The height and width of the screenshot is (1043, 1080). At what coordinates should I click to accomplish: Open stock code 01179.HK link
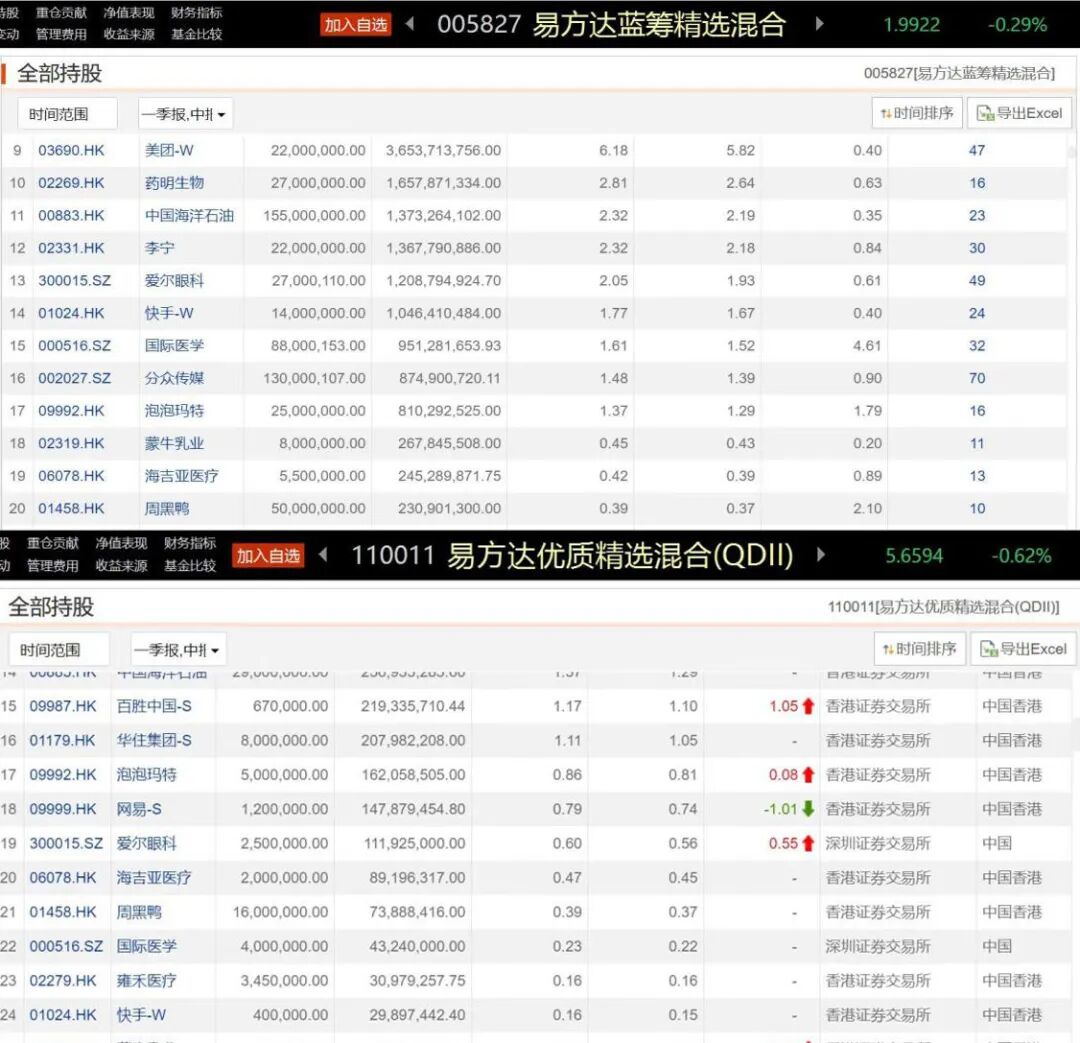(63, 741)
